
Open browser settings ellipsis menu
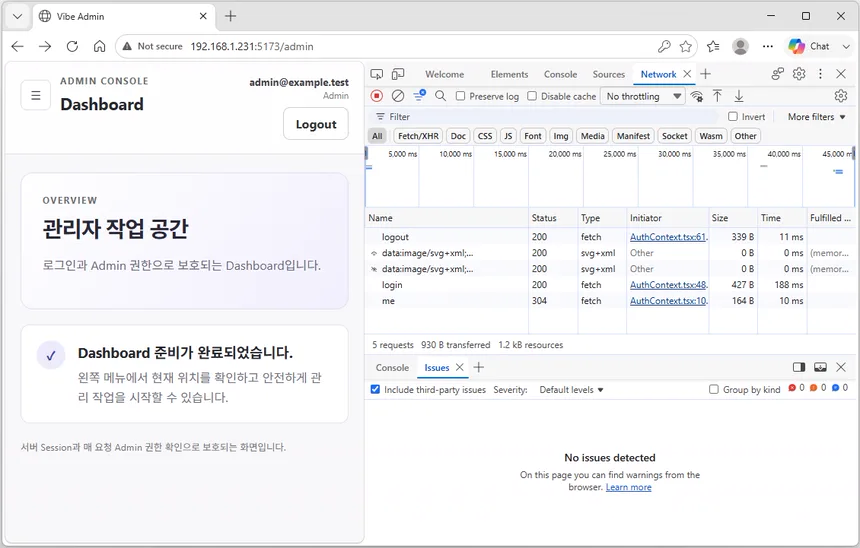(768, 47)
